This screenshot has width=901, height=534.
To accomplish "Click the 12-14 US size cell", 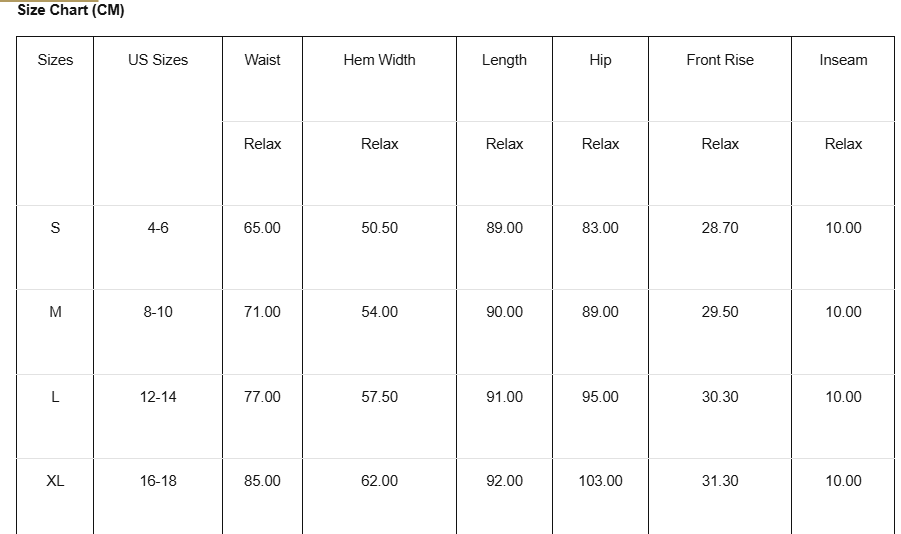I will click(158, 397).
